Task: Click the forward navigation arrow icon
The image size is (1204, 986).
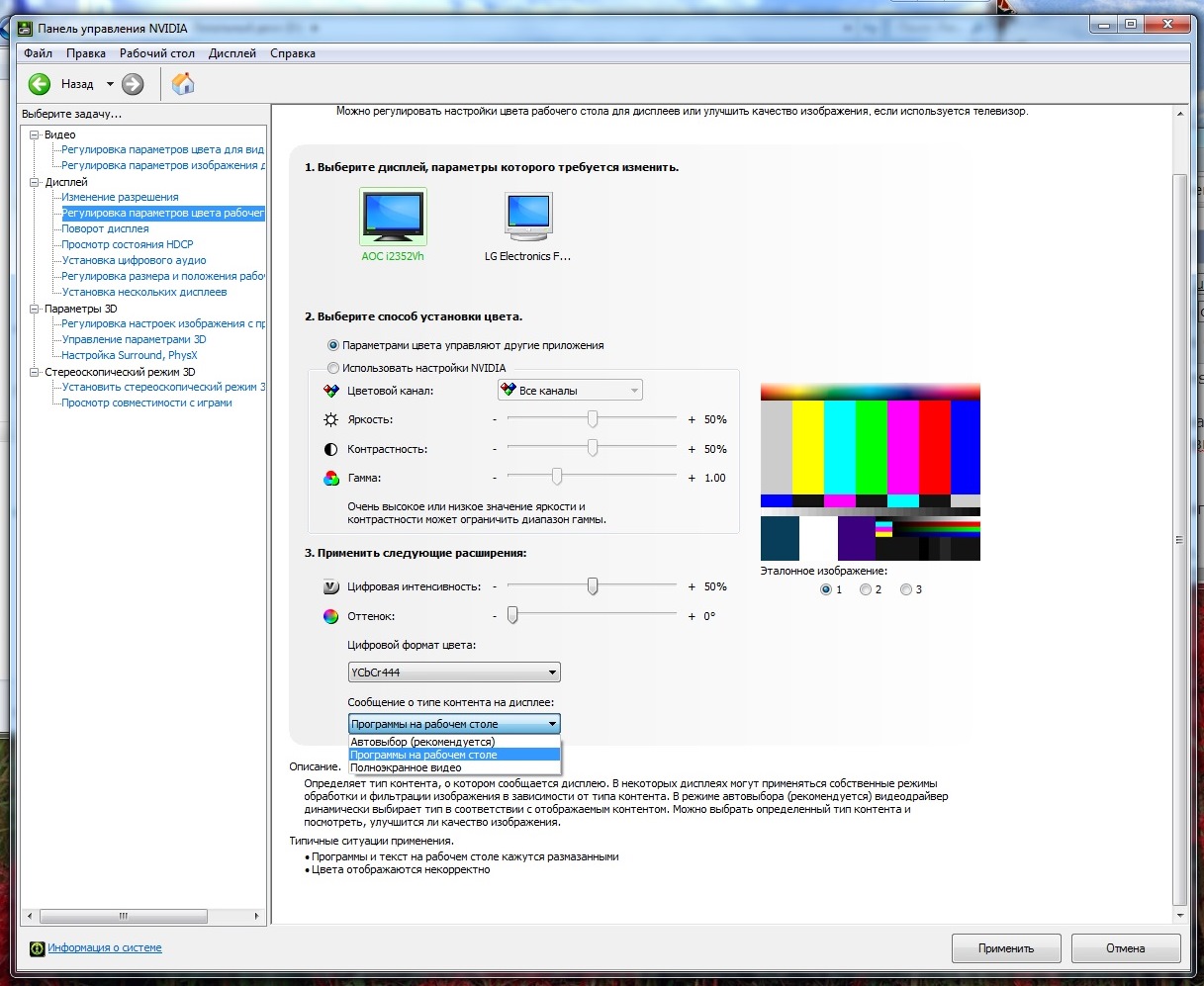Action: (133, 84)
